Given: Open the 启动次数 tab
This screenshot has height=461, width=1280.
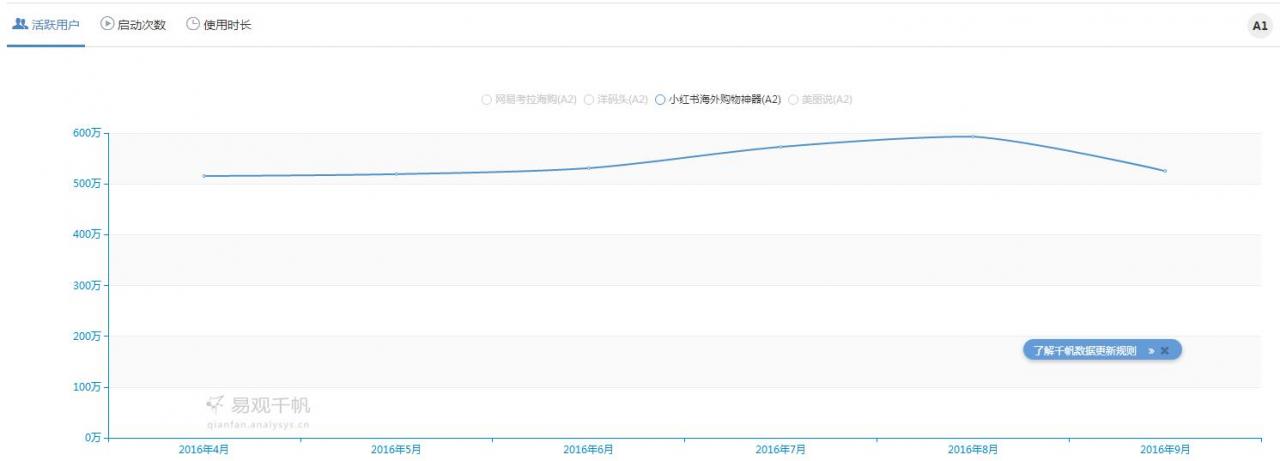Looking at the screenshot, I should (x=133, y=25).
